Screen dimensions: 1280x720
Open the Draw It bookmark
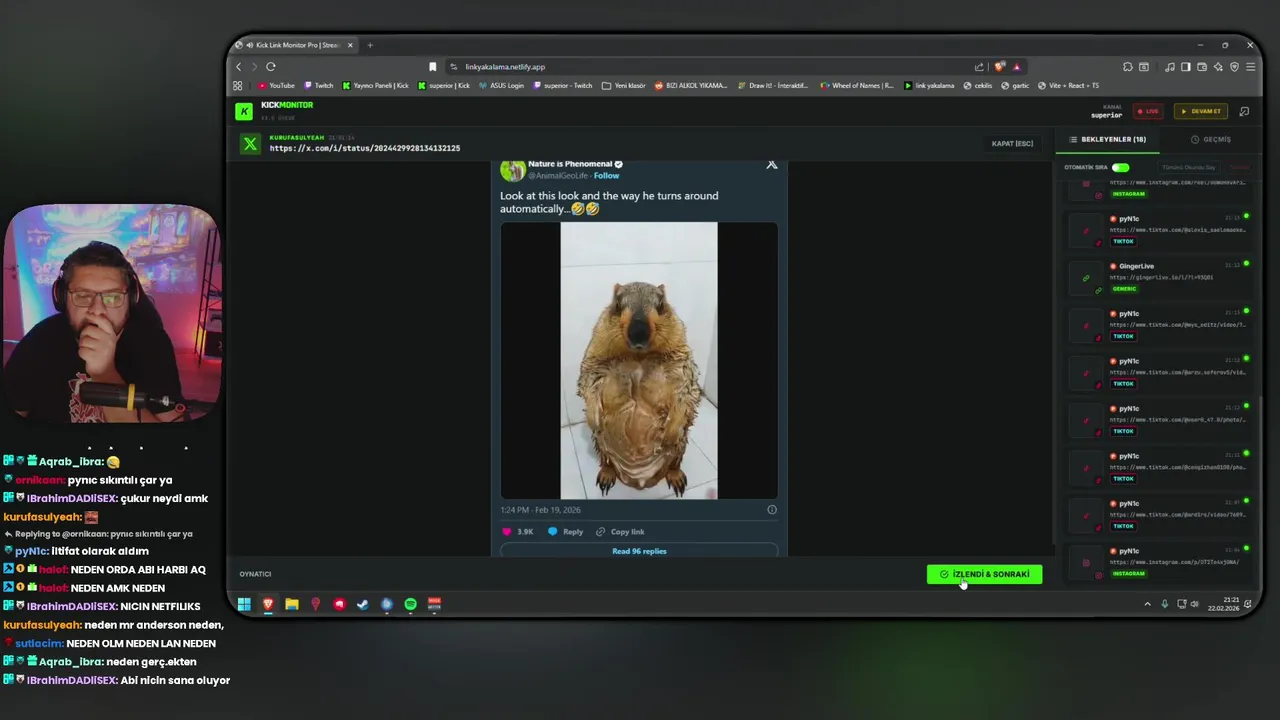coord(772,86)
